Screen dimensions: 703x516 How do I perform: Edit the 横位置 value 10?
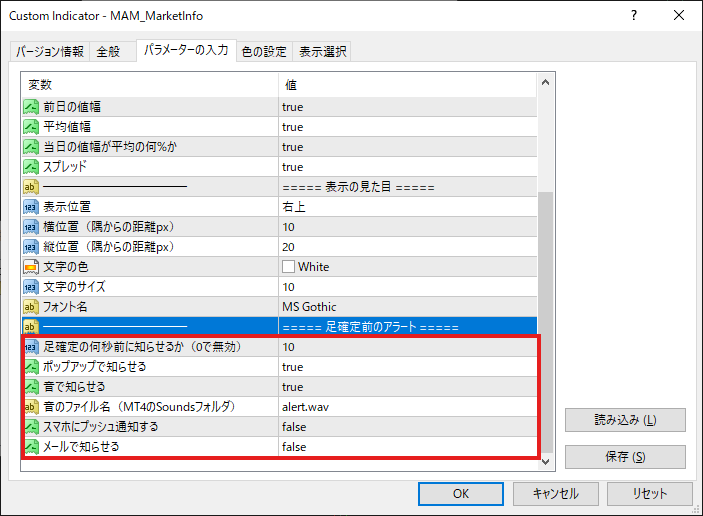pos(407,227)
